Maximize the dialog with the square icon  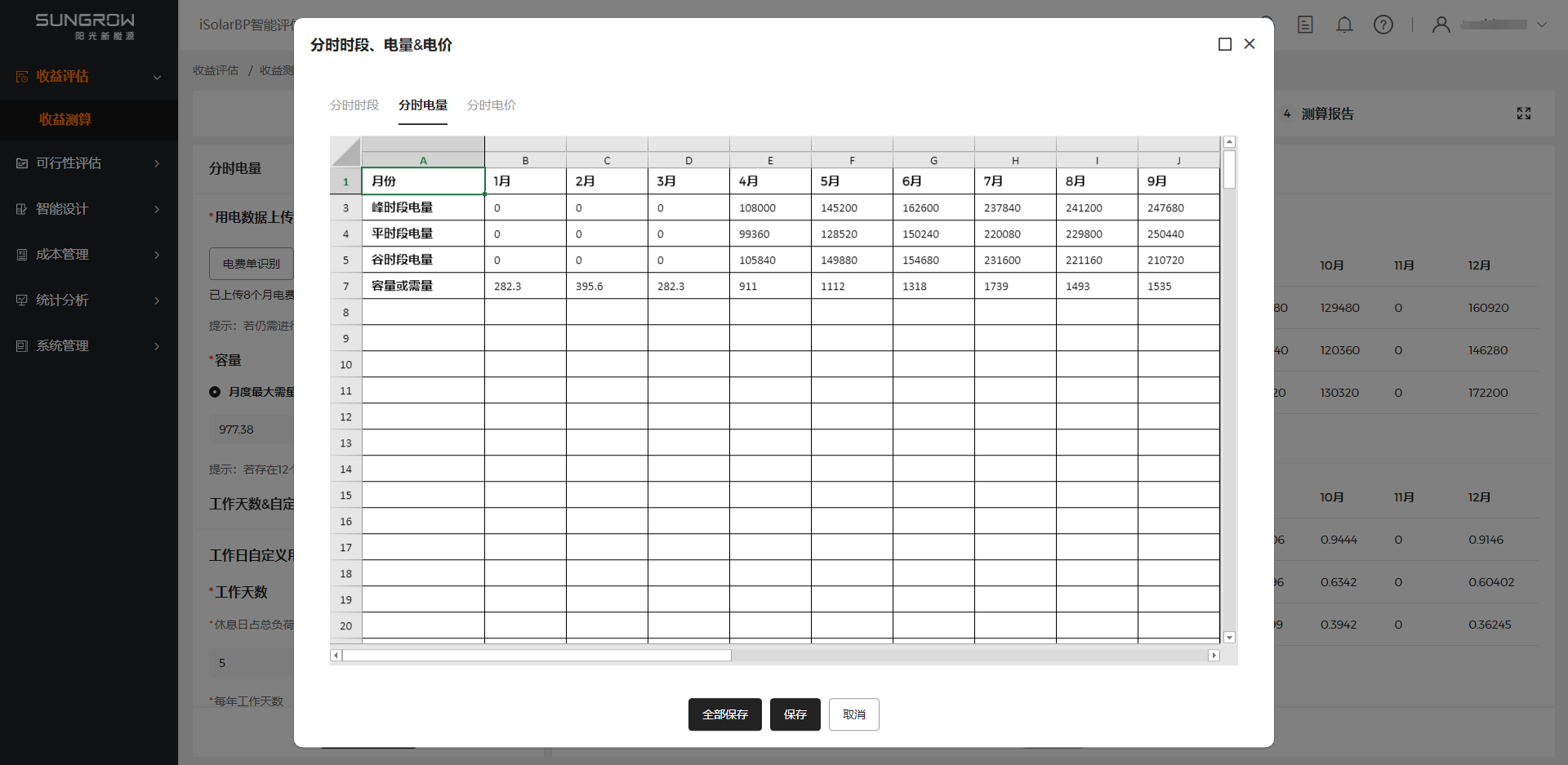point(1225,44)
